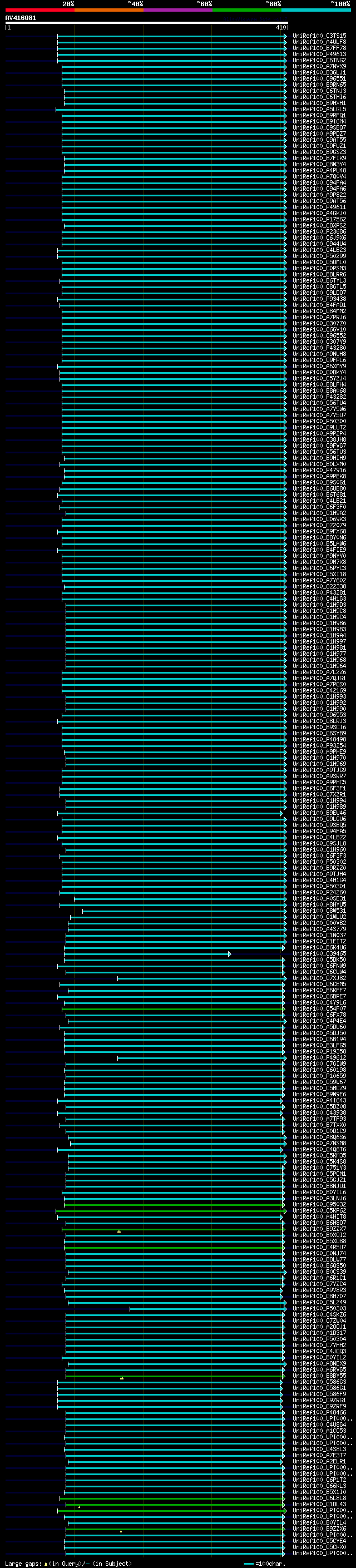Click the white query bar under AV416081
This screenshot has height=1568, width=356.
tap(146, 23)
